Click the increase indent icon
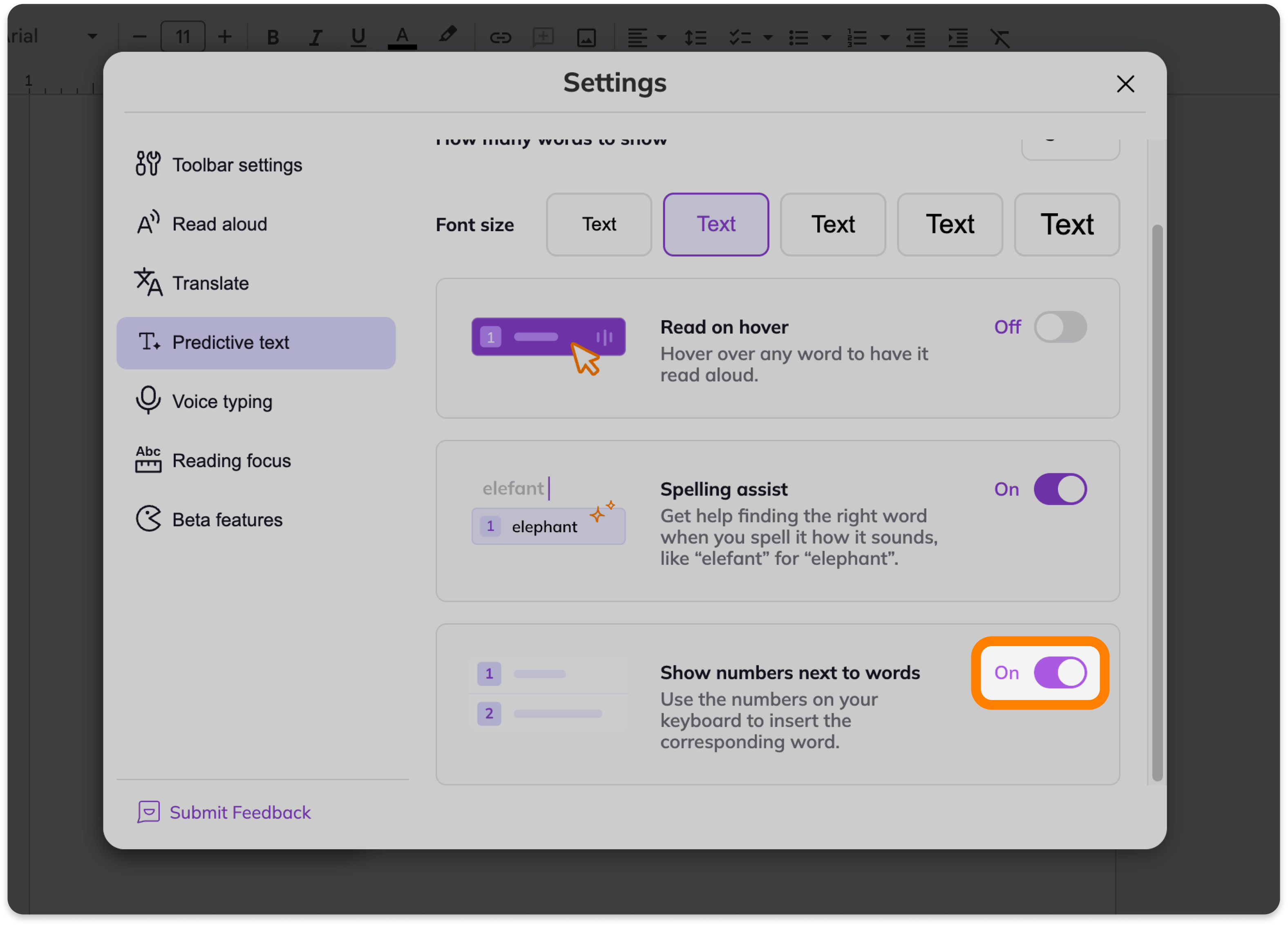 click(x=957, y=38)
